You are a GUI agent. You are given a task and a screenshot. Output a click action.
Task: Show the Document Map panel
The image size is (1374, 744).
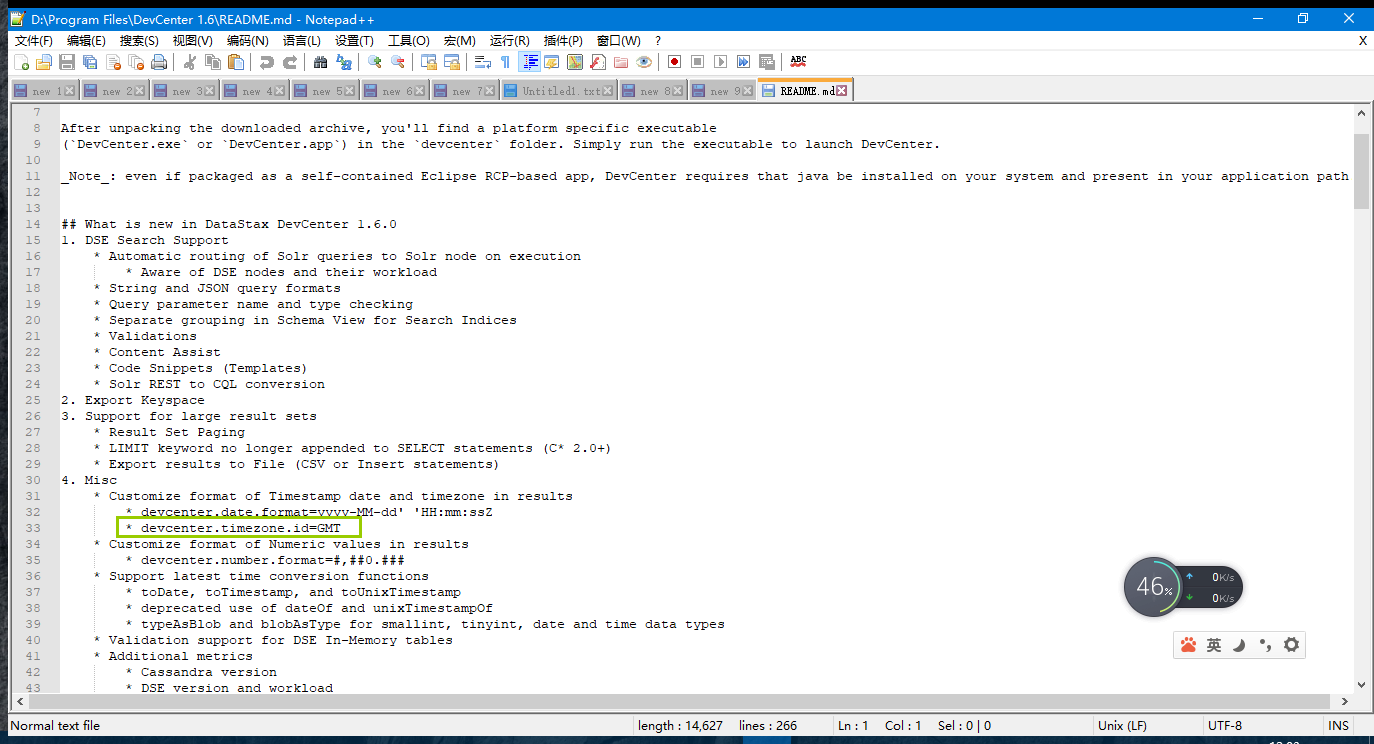pyautogui.click(x=575, y=62)
